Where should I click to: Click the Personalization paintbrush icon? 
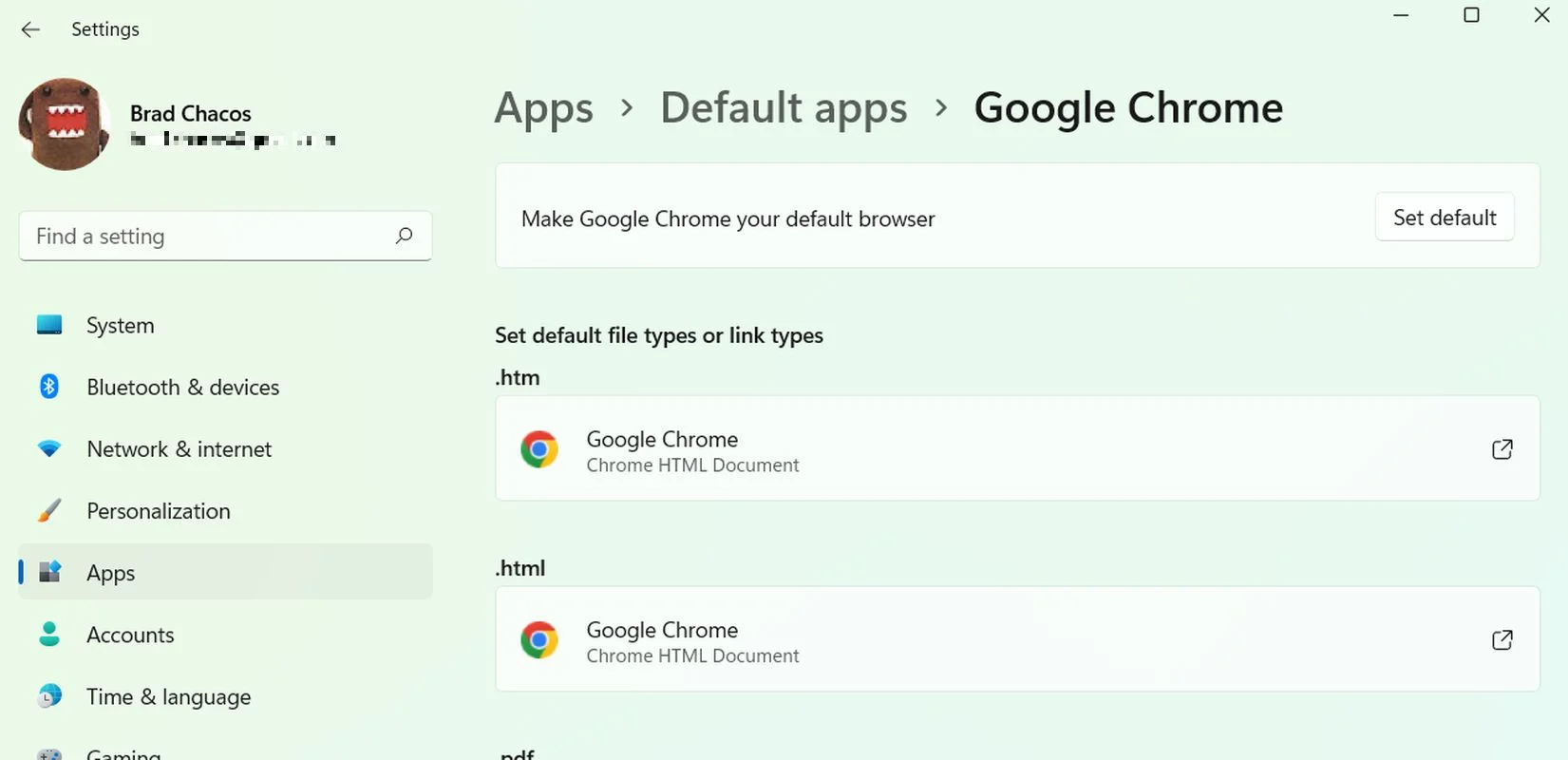49,511
